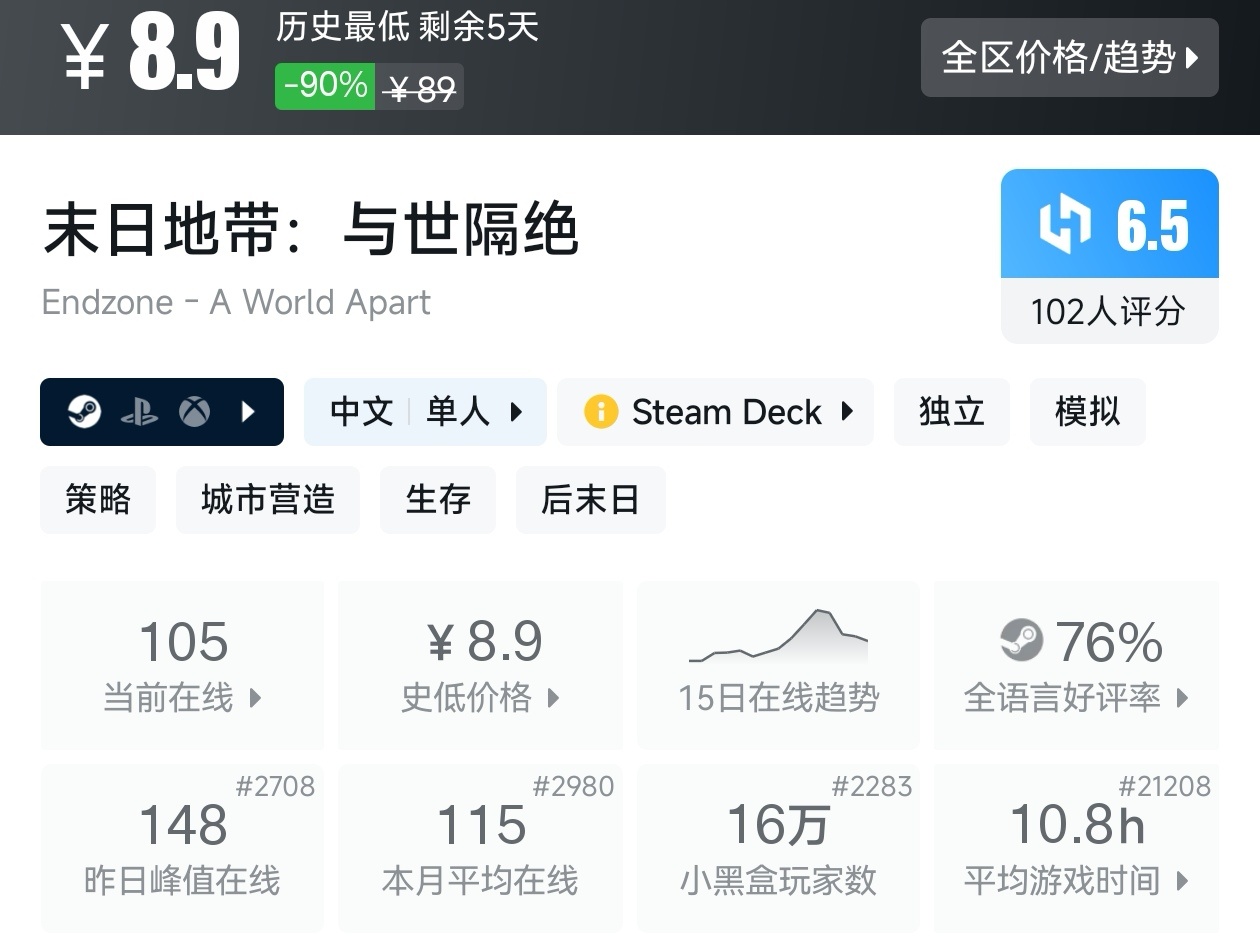The width and height of the screenshot is (1260, 938).
Task: Click the yellow Steam Deck info icon
Action: point(601,411)
